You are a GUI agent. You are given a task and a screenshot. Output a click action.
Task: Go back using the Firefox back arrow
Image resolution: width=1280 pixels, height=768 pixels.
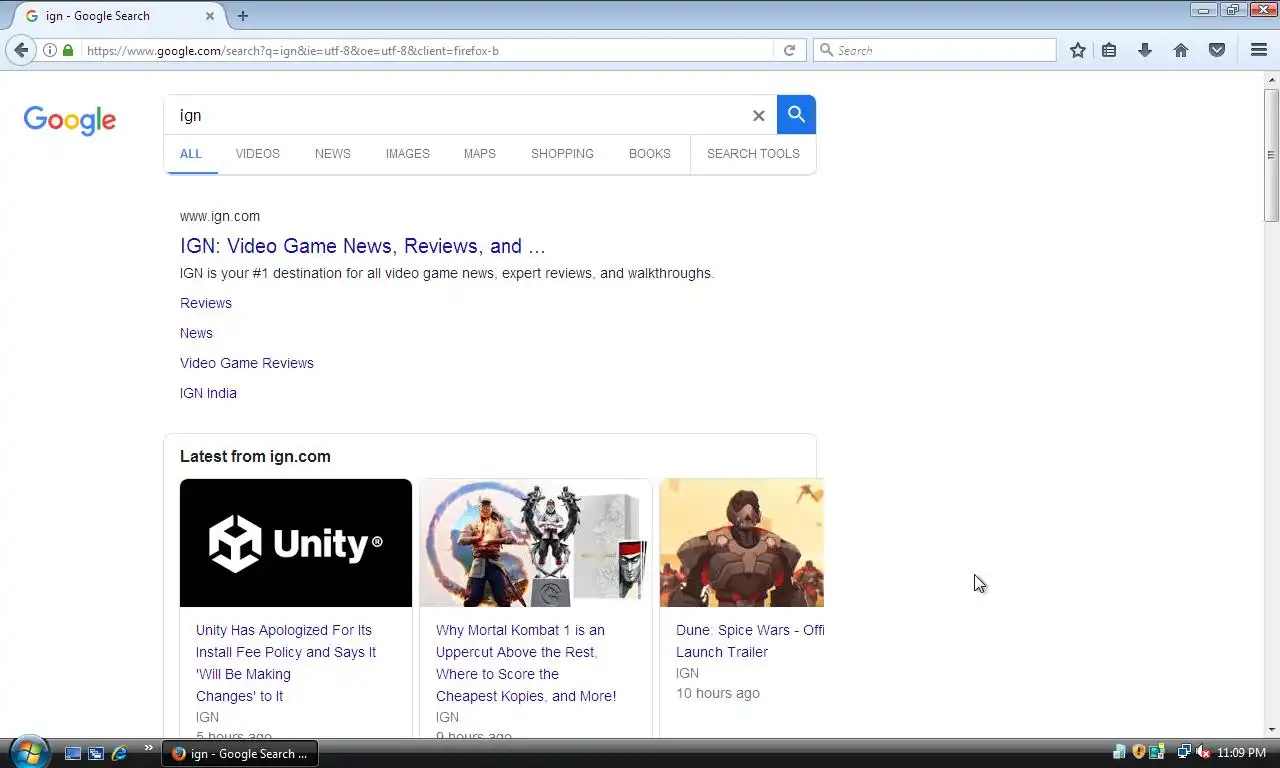coord(21,50)
